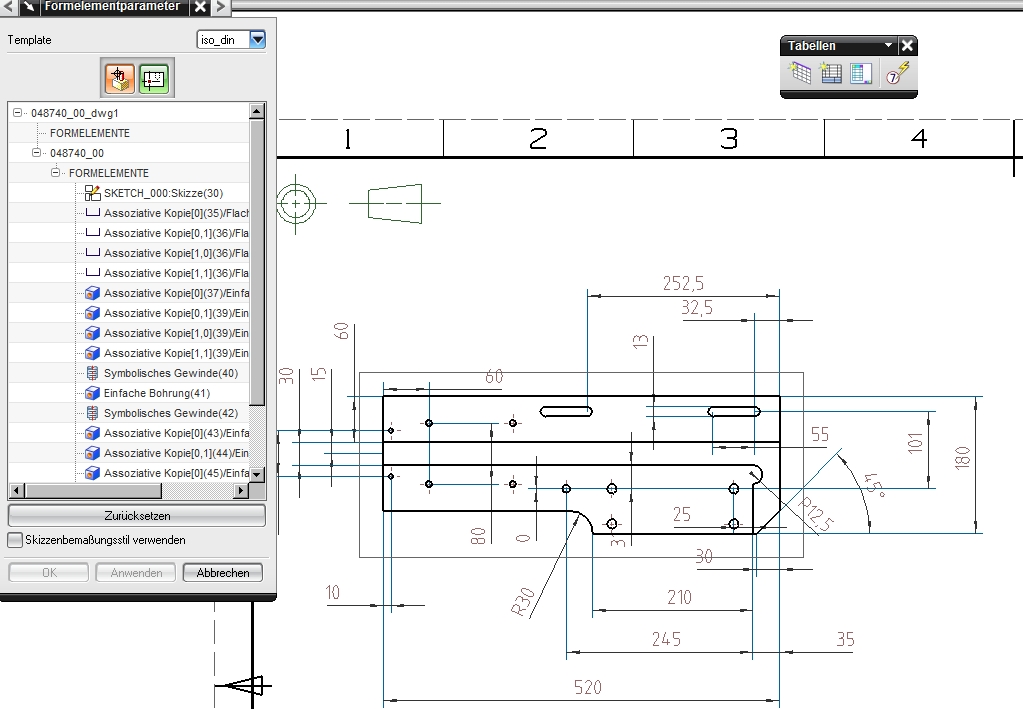The width and height of the screenshot is (1023, 709).
Task: Collapse the nested FORMELEMENTE node
Action: [x=55, y=173]
